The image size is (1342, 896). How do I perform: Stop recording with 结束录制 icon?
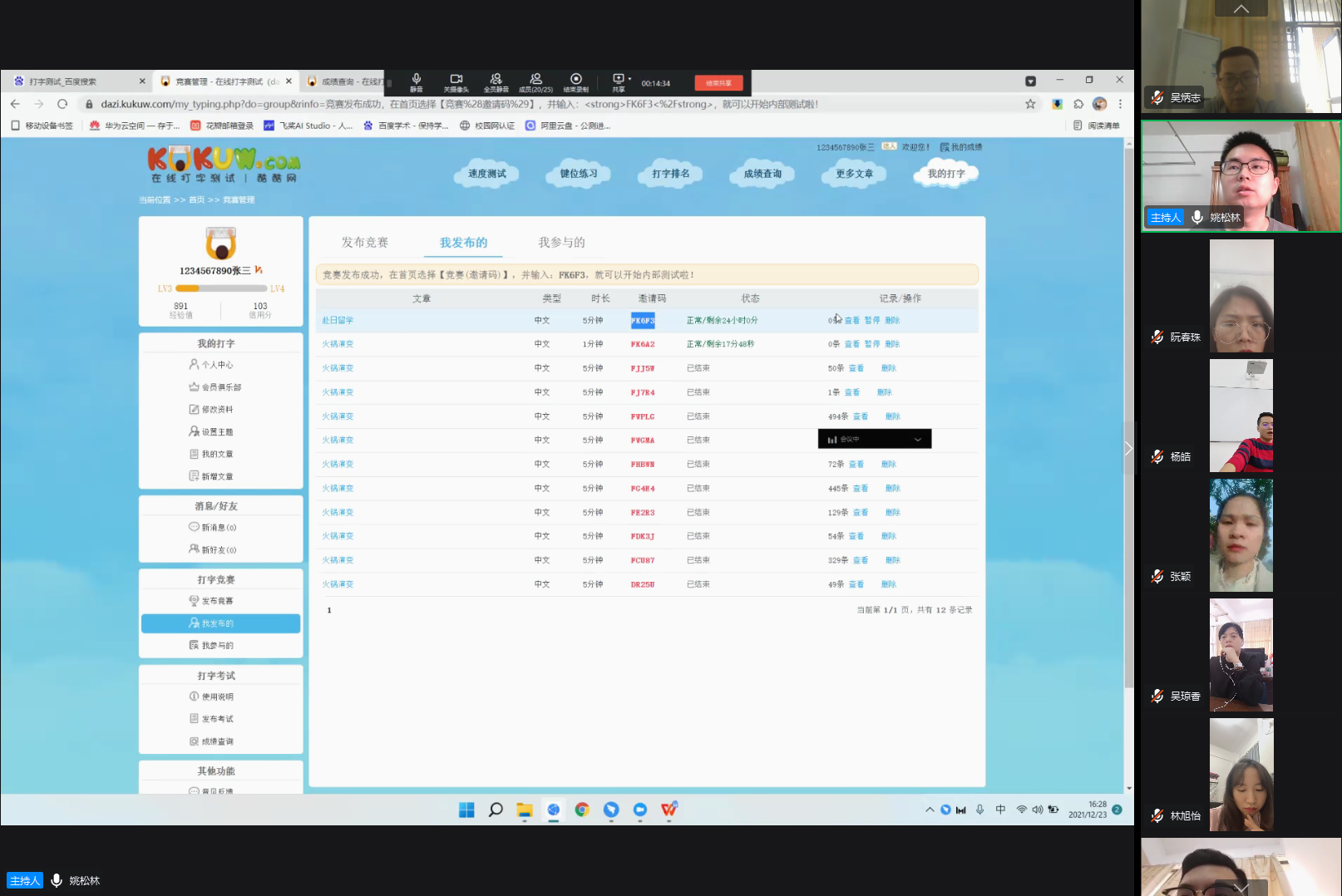(x=575, y=81)
